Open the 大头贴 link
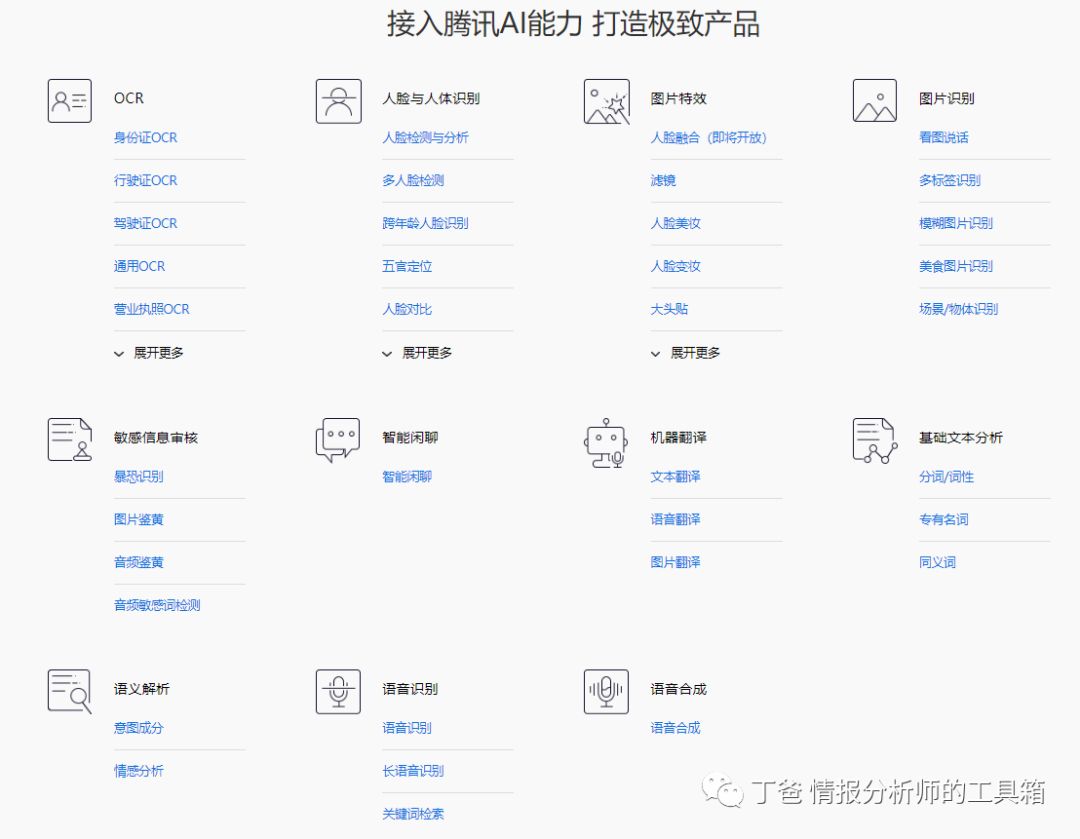This screenshot has width=1080, height=839. tap(669, 309)
